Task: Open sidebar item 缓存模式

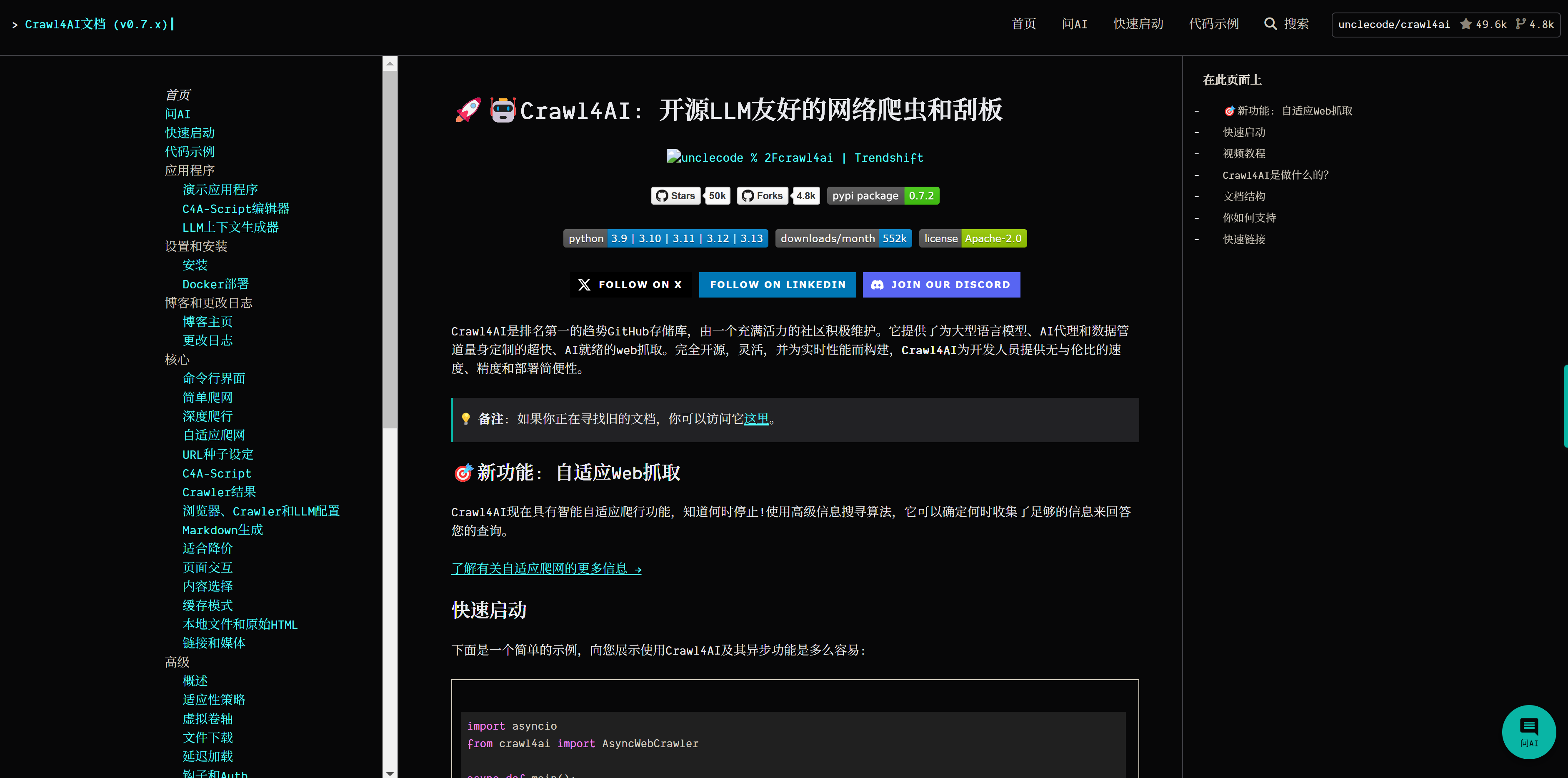Action: (208, 605)
